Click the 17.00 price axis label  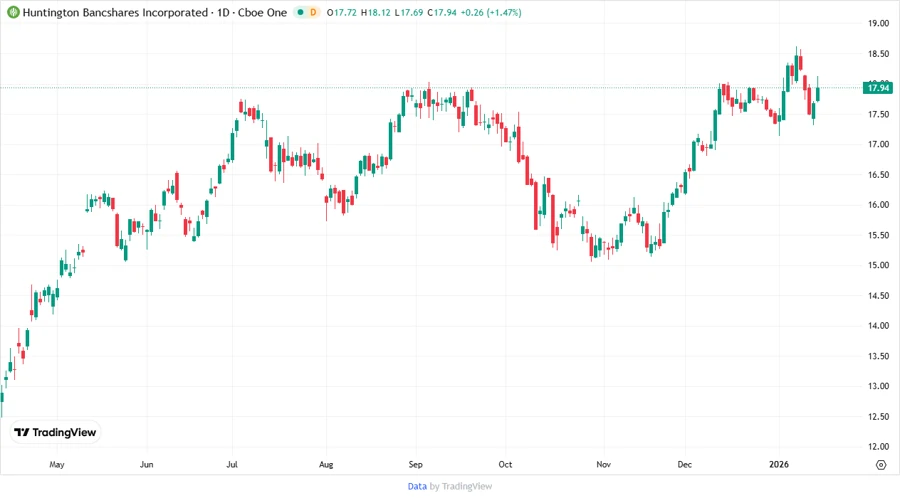(x=878, y=145)
